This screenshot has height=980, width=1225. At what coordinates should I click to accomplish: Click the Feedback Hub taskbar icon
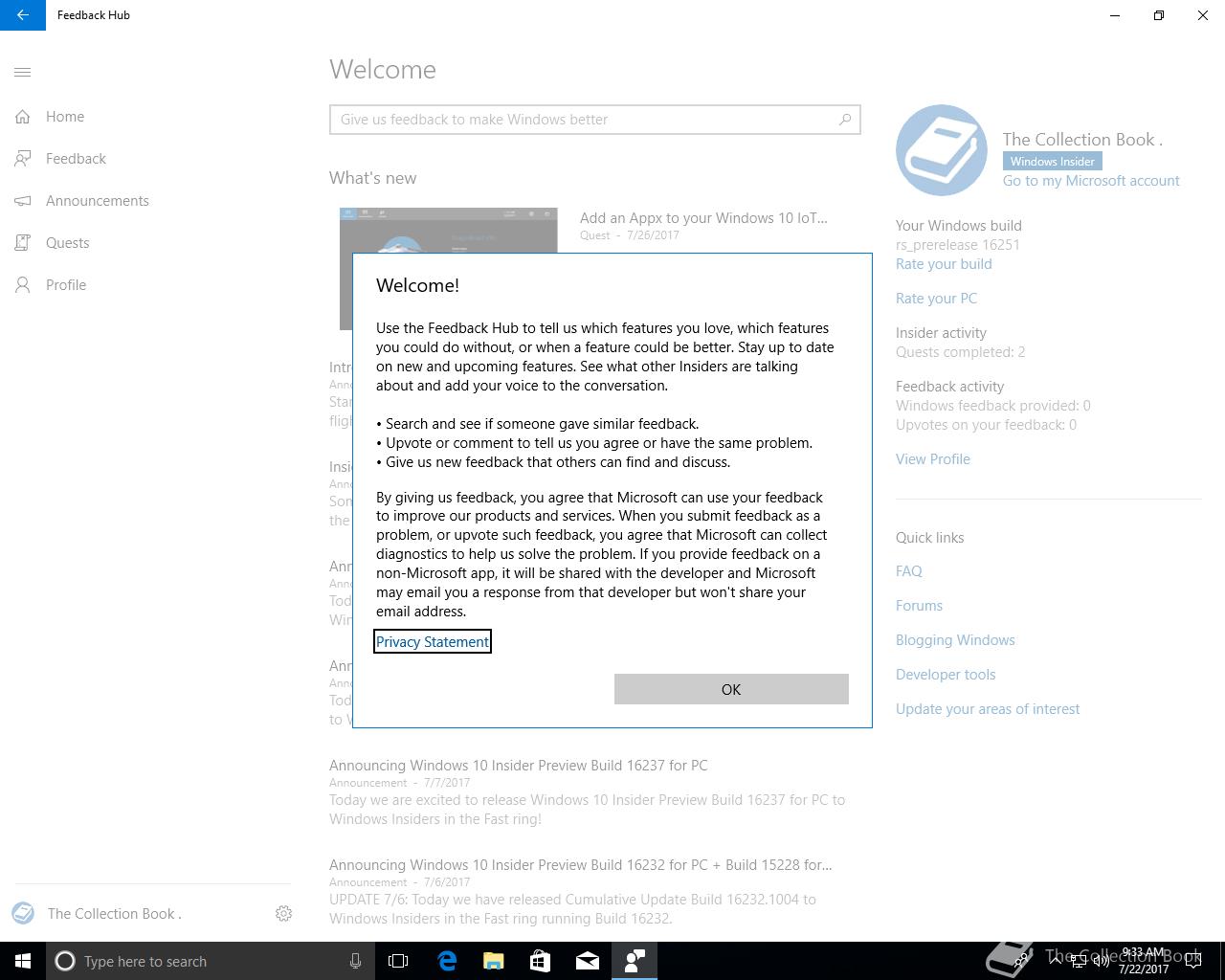click(635, 961)
